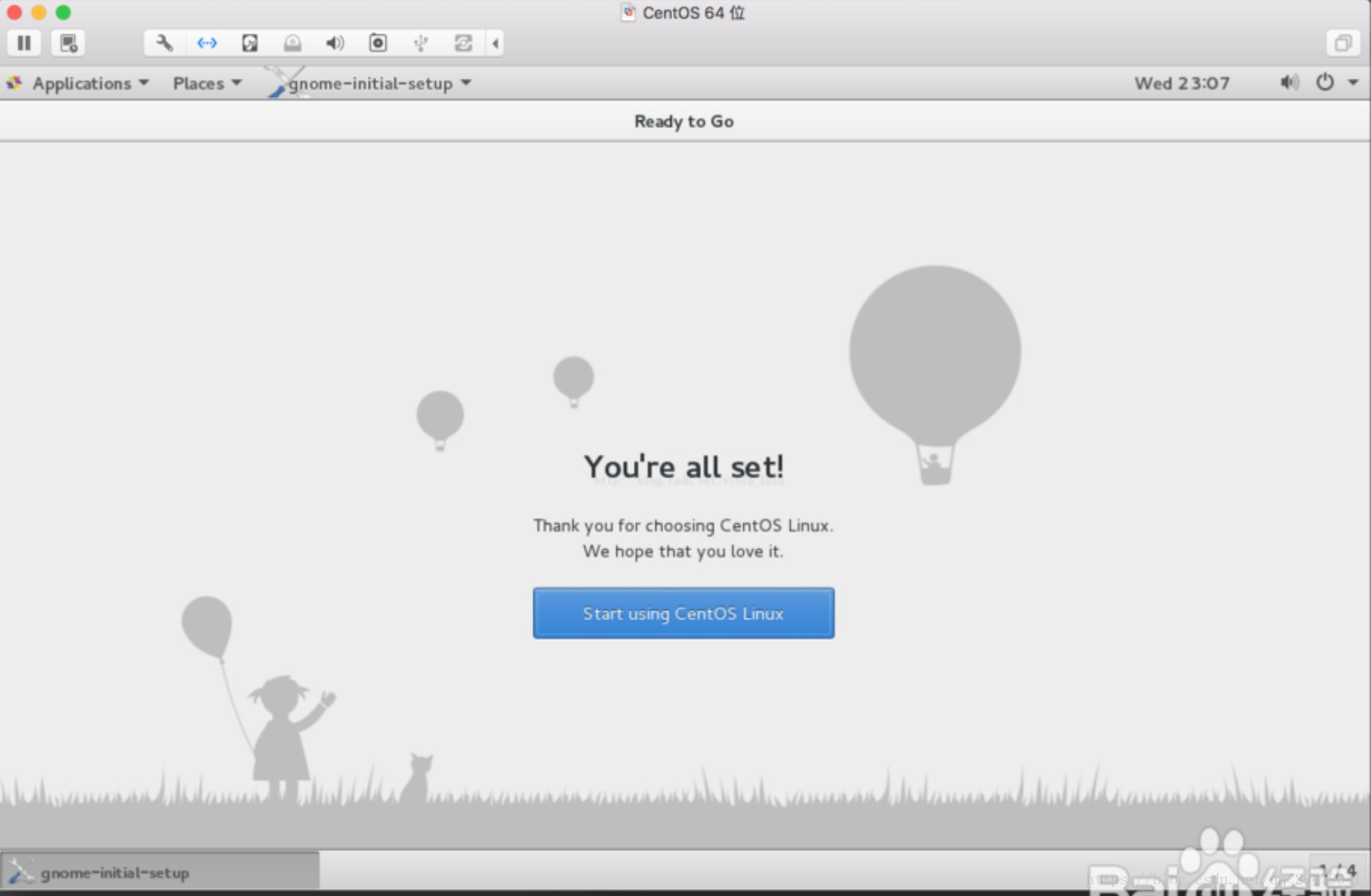Click the GNOME top bar volume icon
Image resolution: width=1371 pixels, height=896 pixels.
point(1289,82)
